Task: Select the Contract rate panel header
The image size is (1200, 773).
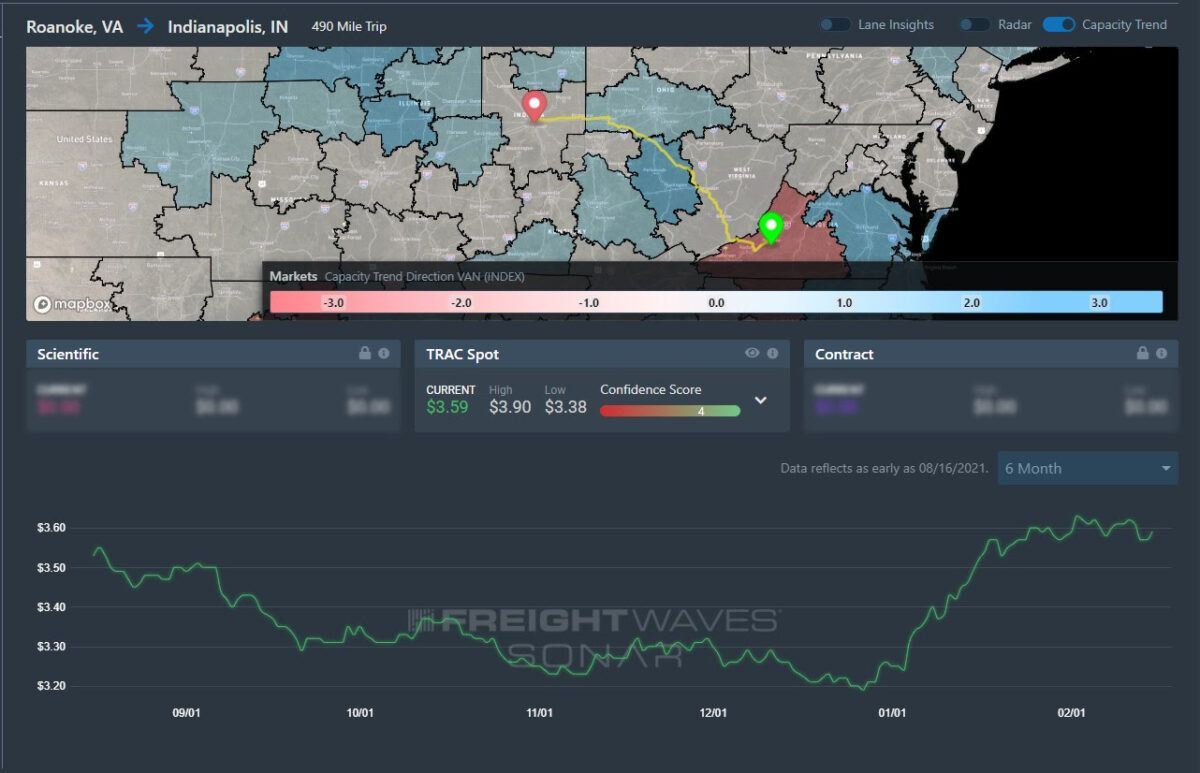Action: (x=844, y=354)
